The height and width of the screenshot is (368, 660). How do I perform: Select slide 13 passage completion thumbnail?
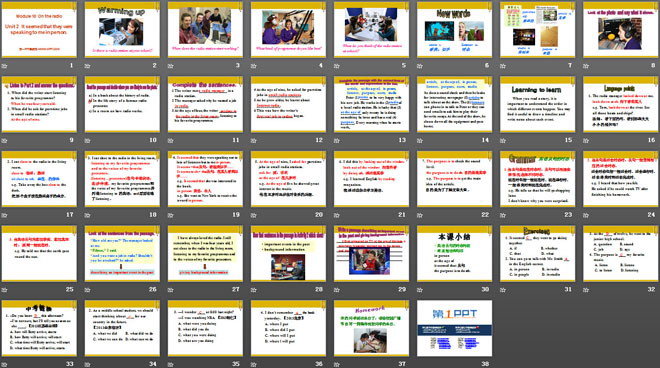(371, 104)
